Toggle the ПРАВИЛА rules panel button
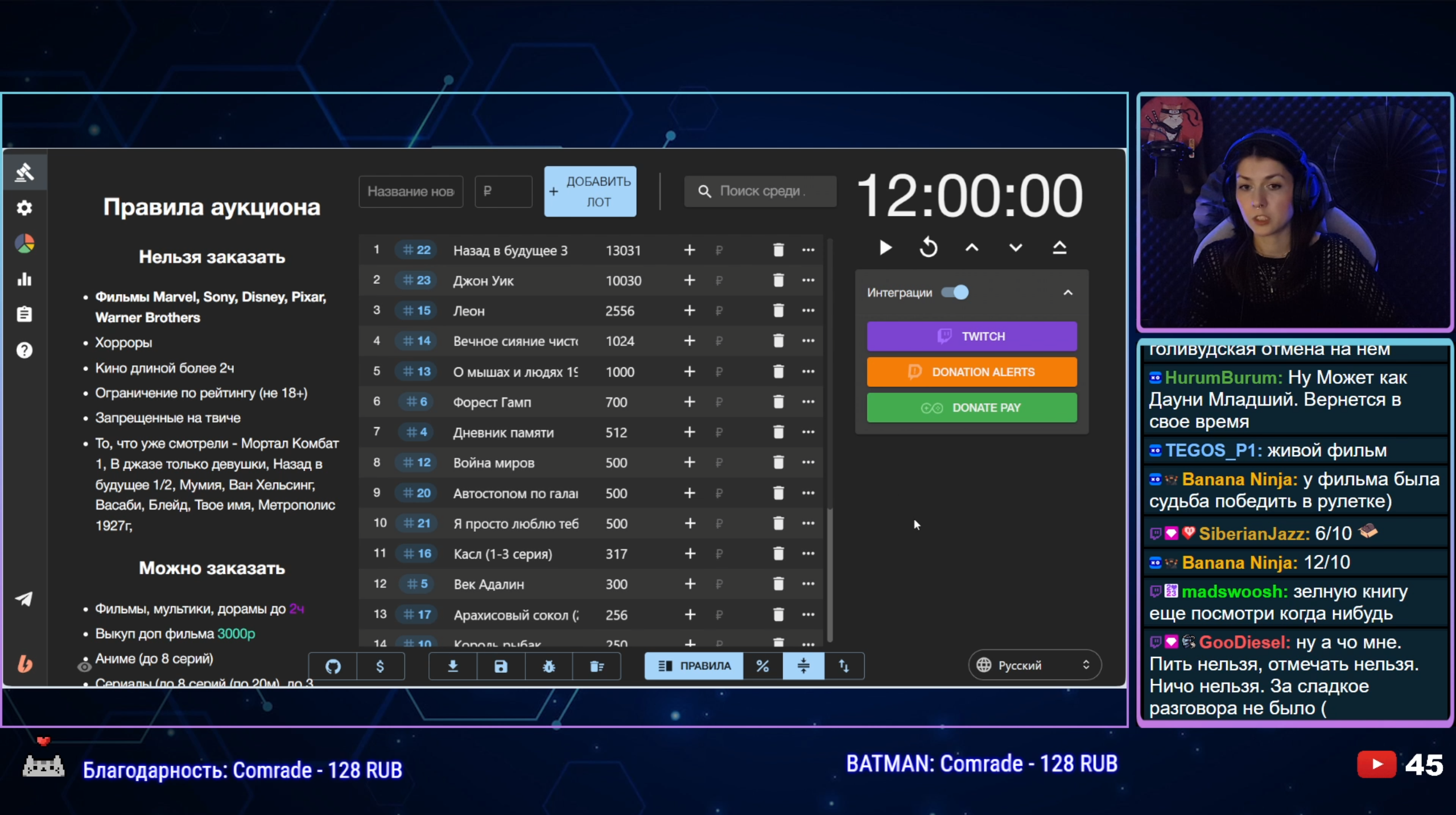 (x=694, y=666)
